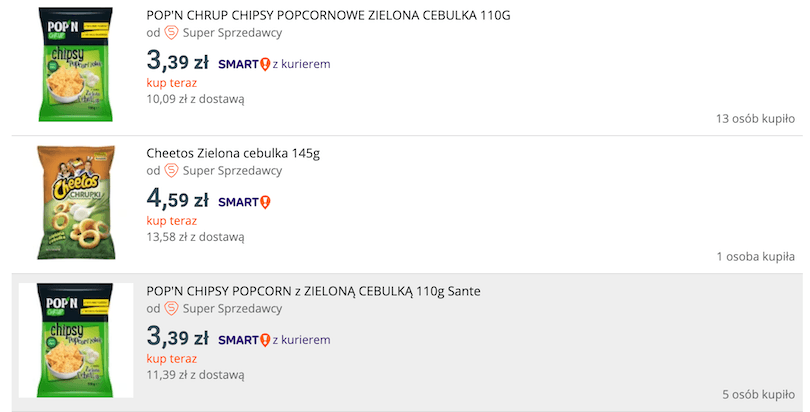Click 'kup teraz' on Sante popcorn listing
The image size is (810, 412).
(172, 358)
